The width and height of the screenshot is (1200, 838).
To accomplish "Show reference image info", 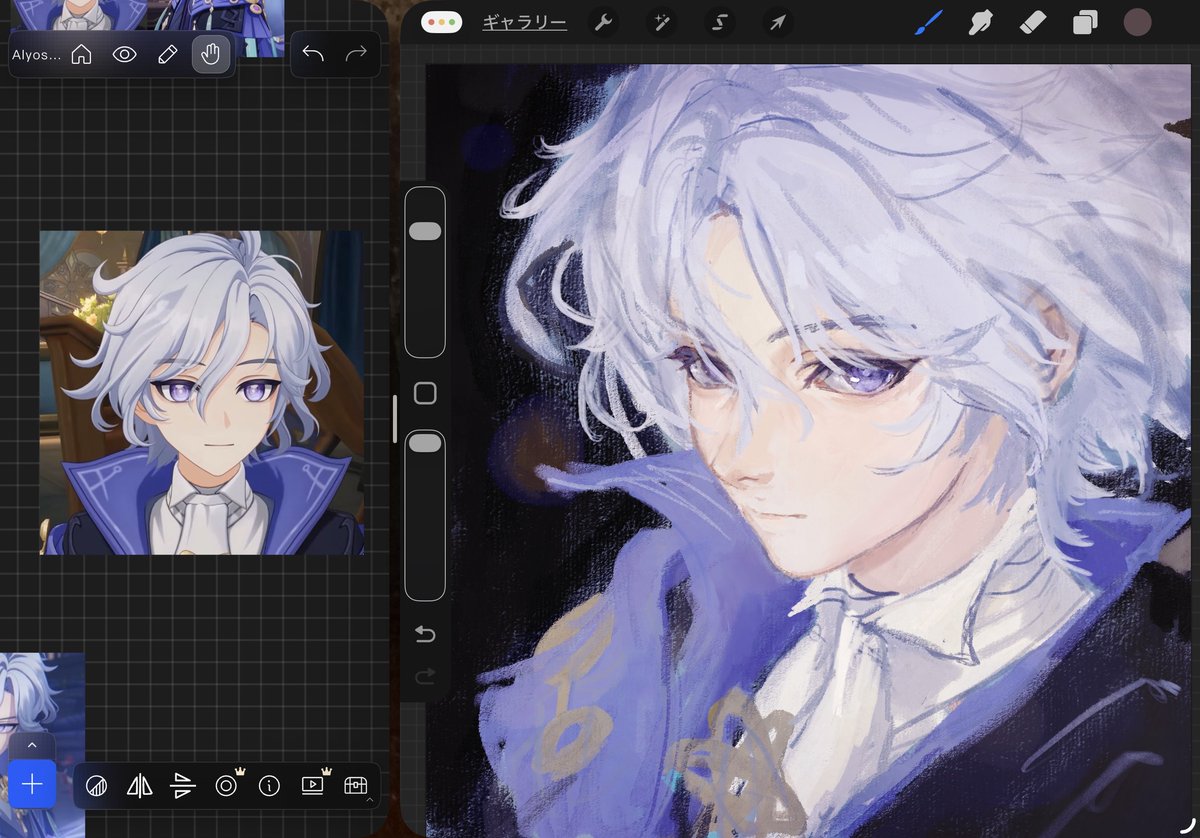I will 269,786.
